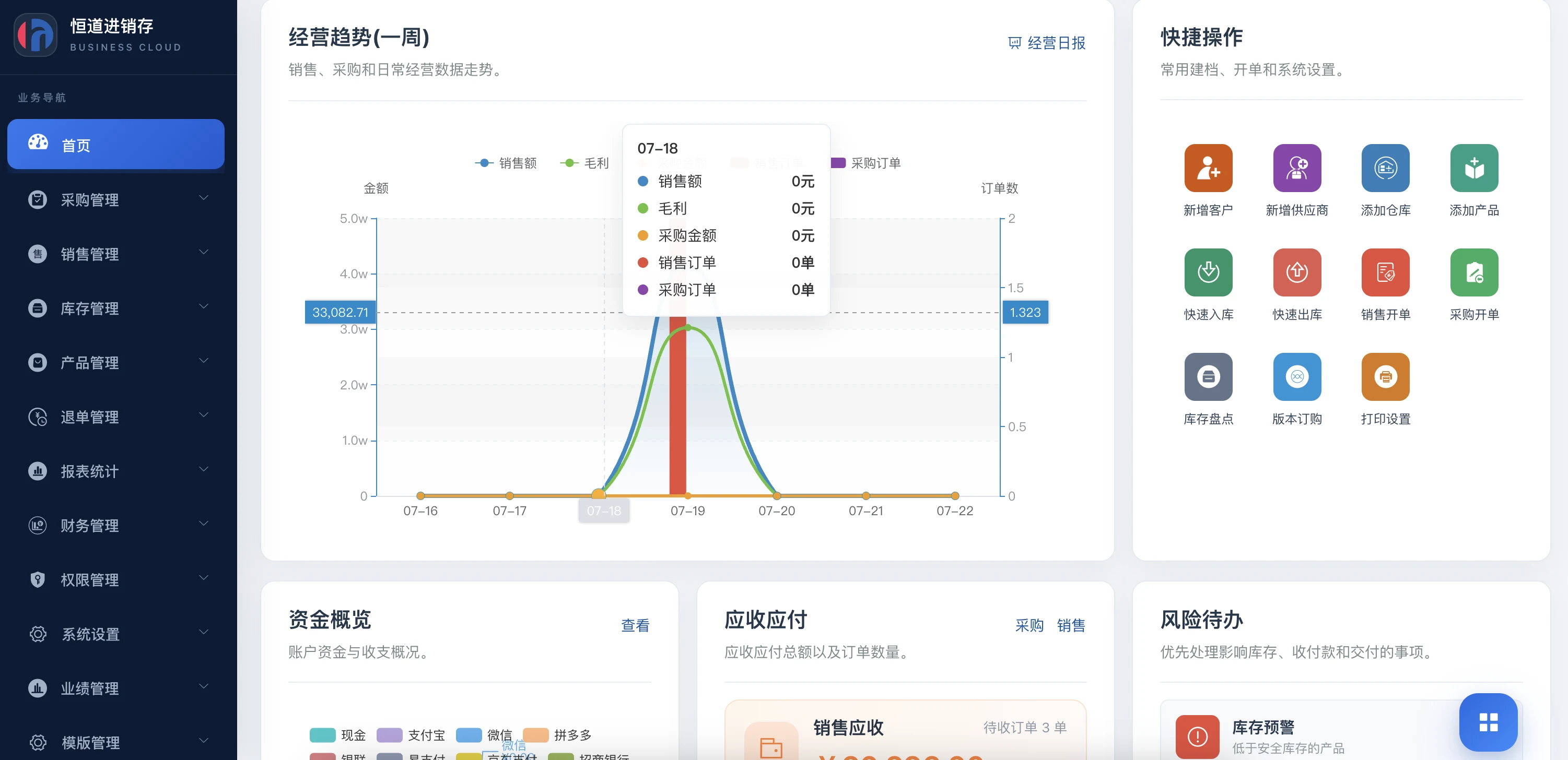Click the 添加仓库 icon
Viewport: 1568px width, 760px height.
[1385, 168]
